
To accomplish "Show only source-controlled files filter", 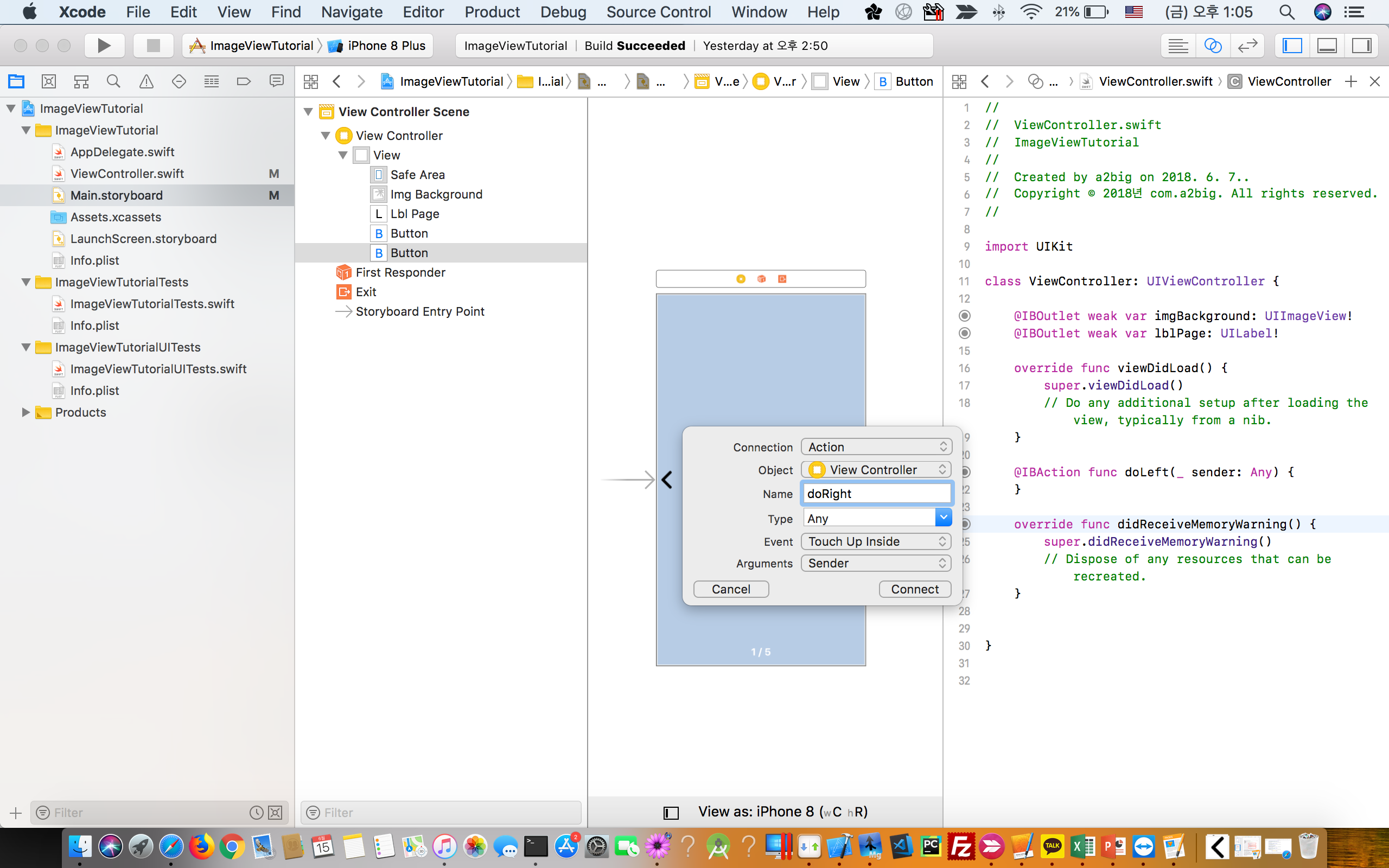I will tap(276, 812).
